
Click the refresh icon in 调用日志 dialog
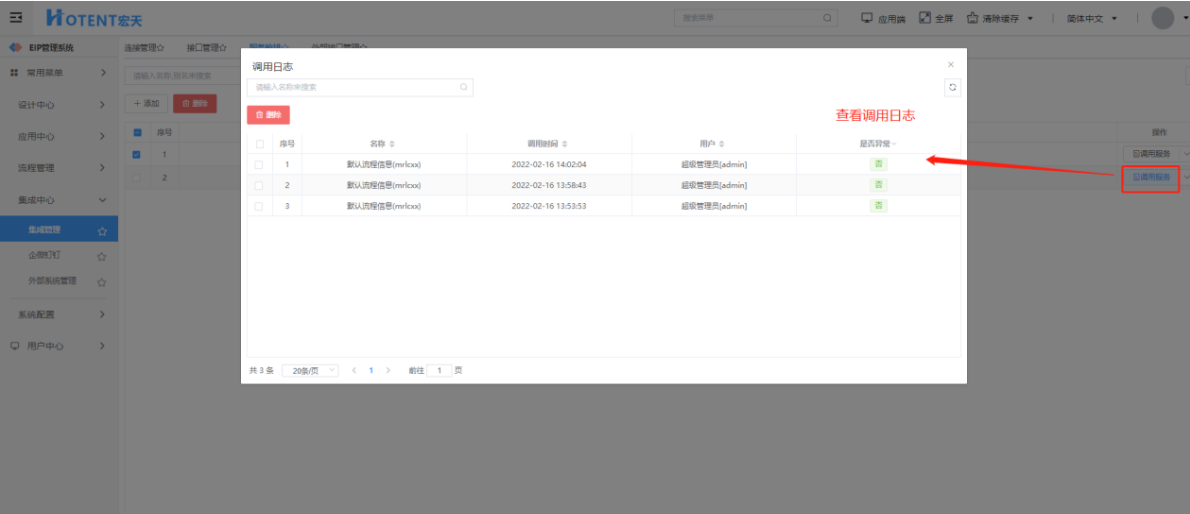point(952,87)
